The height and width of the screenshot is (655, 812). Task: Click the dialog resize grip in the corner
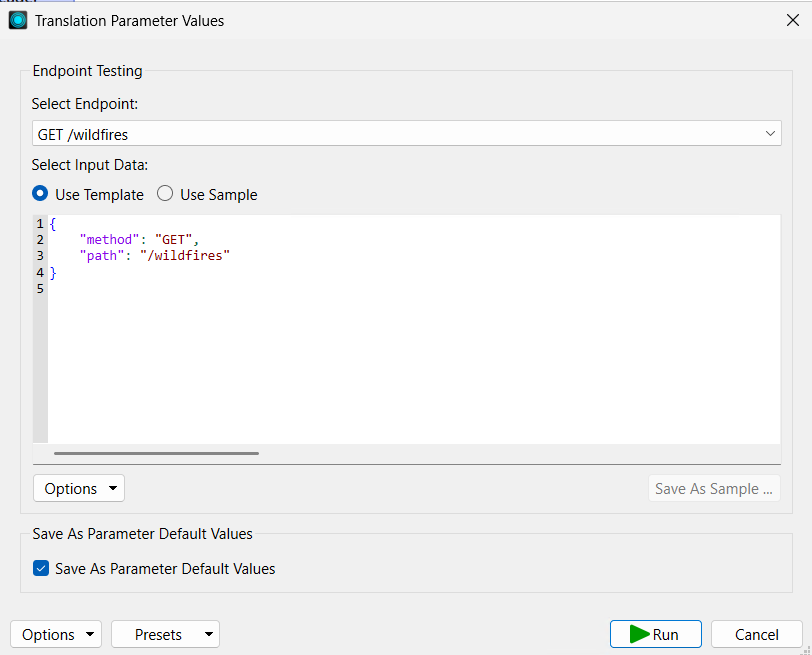806,650
